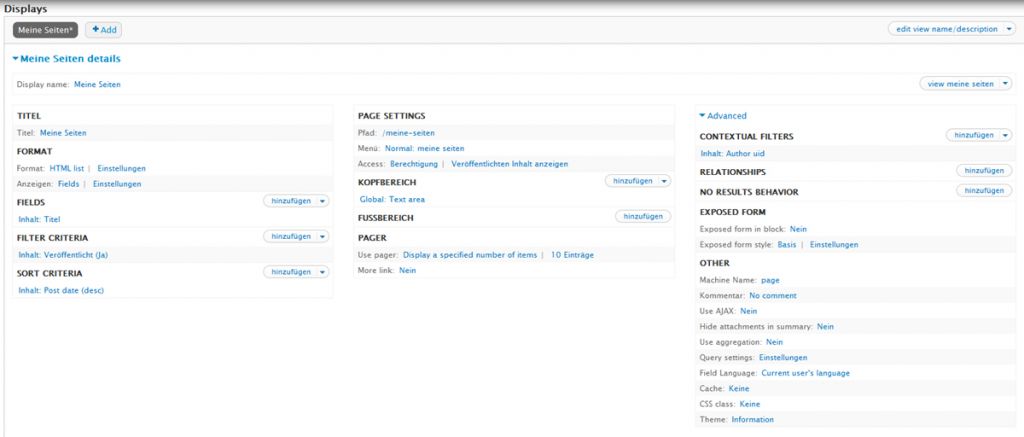
Task: Click the Use AJAX Nein setting
Action: click(x=748, y=311)
